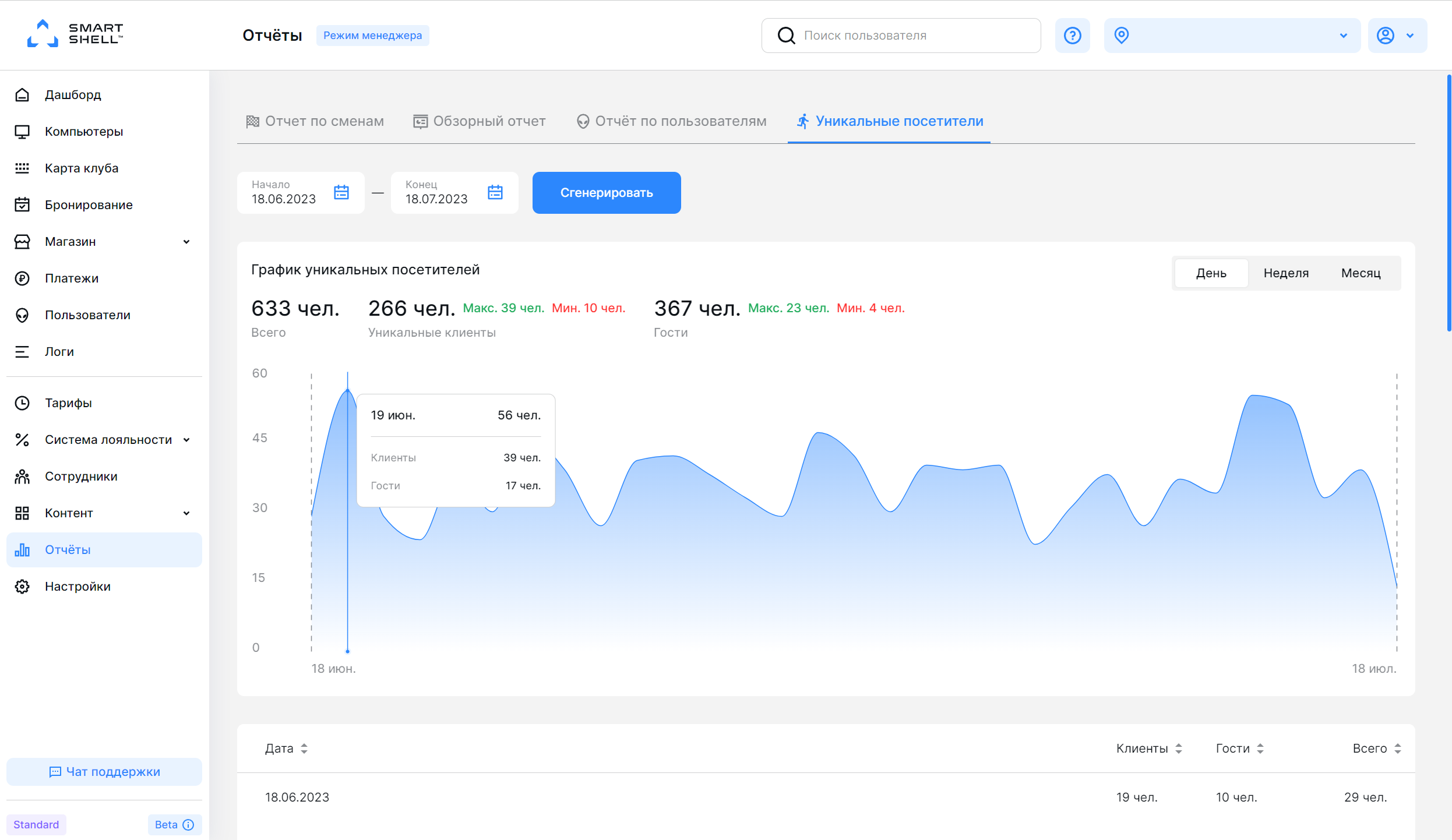This screenshot has width=1452, height=840.
Task: Click the Карта клуба grid icon
Action: pyautogui.click(x=22, y=168)
